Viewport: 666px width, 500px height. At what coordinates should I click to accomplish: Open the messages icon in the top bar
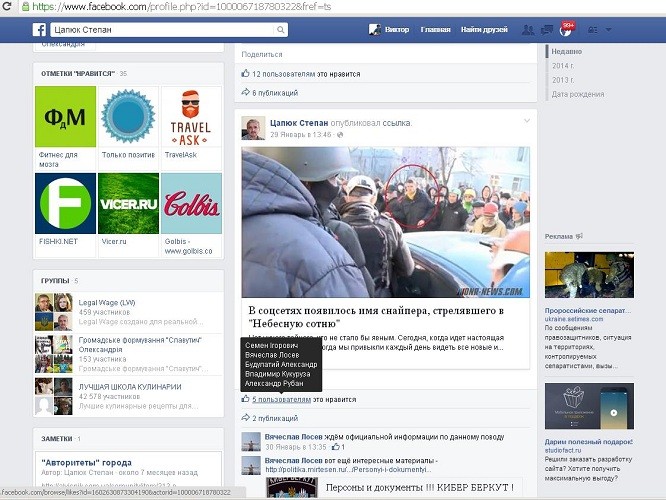point(547,30)
